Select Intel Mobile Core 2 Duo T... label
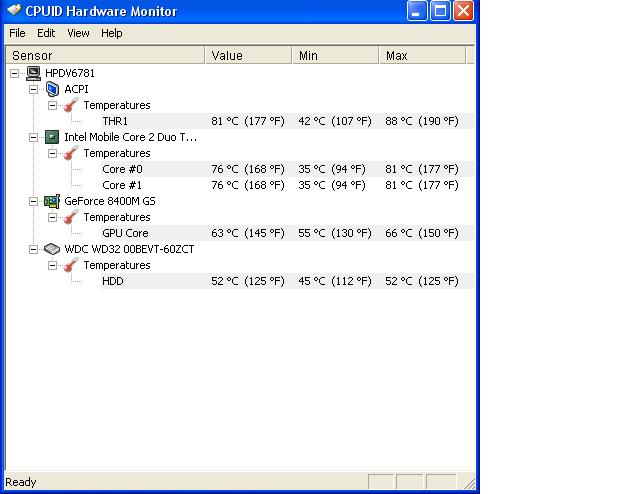Image resolution: width=640 pixels, height=494 pixels. pyautogui.click(x=131, y=137)
